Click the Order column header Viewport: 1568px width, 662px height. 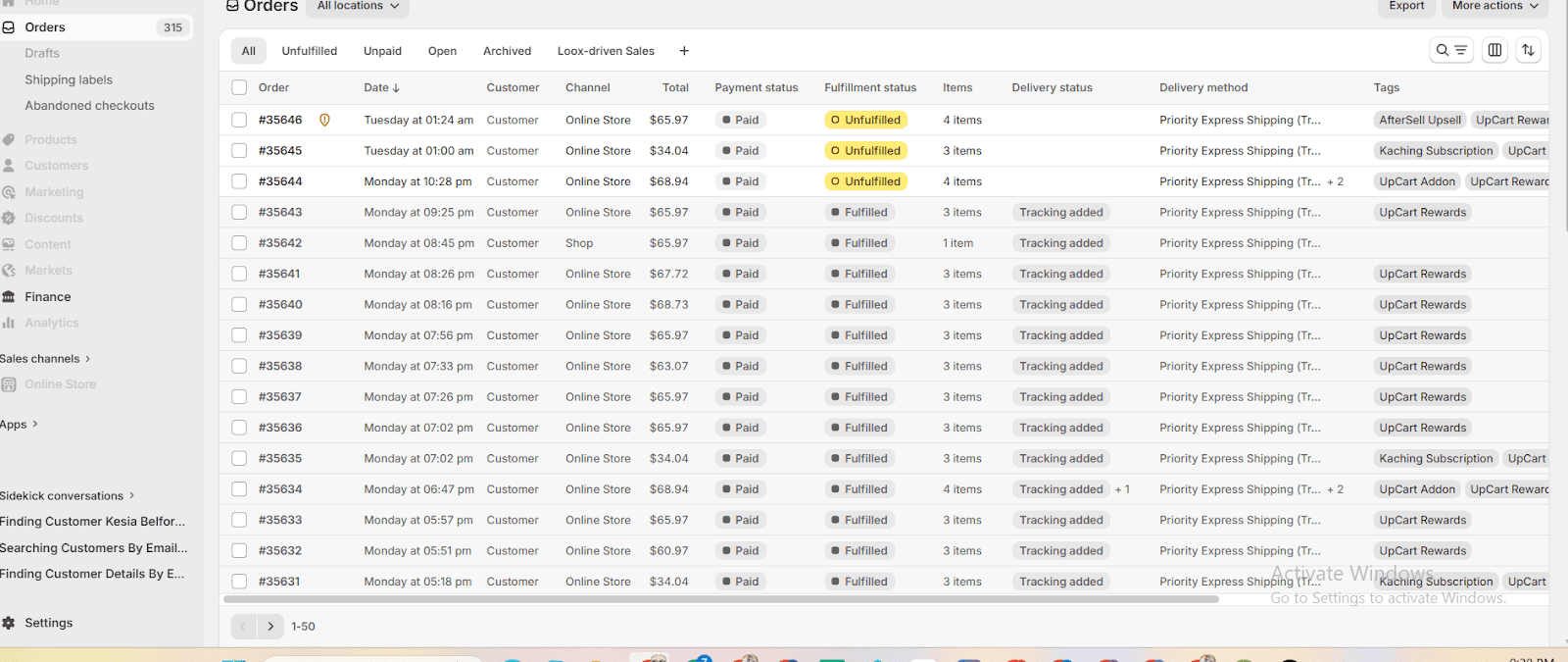(273, 88)
